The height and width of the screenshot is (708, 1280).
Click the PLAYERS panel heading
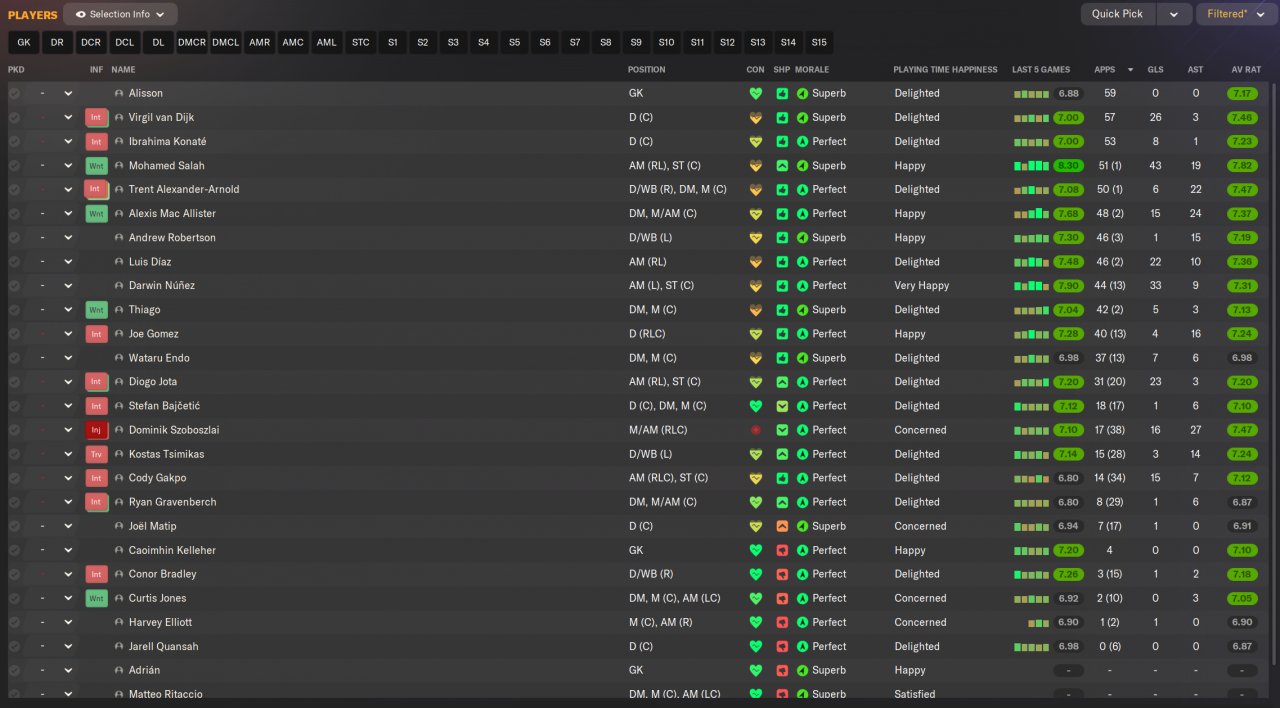pyautogui.click(x=33, y=15)
